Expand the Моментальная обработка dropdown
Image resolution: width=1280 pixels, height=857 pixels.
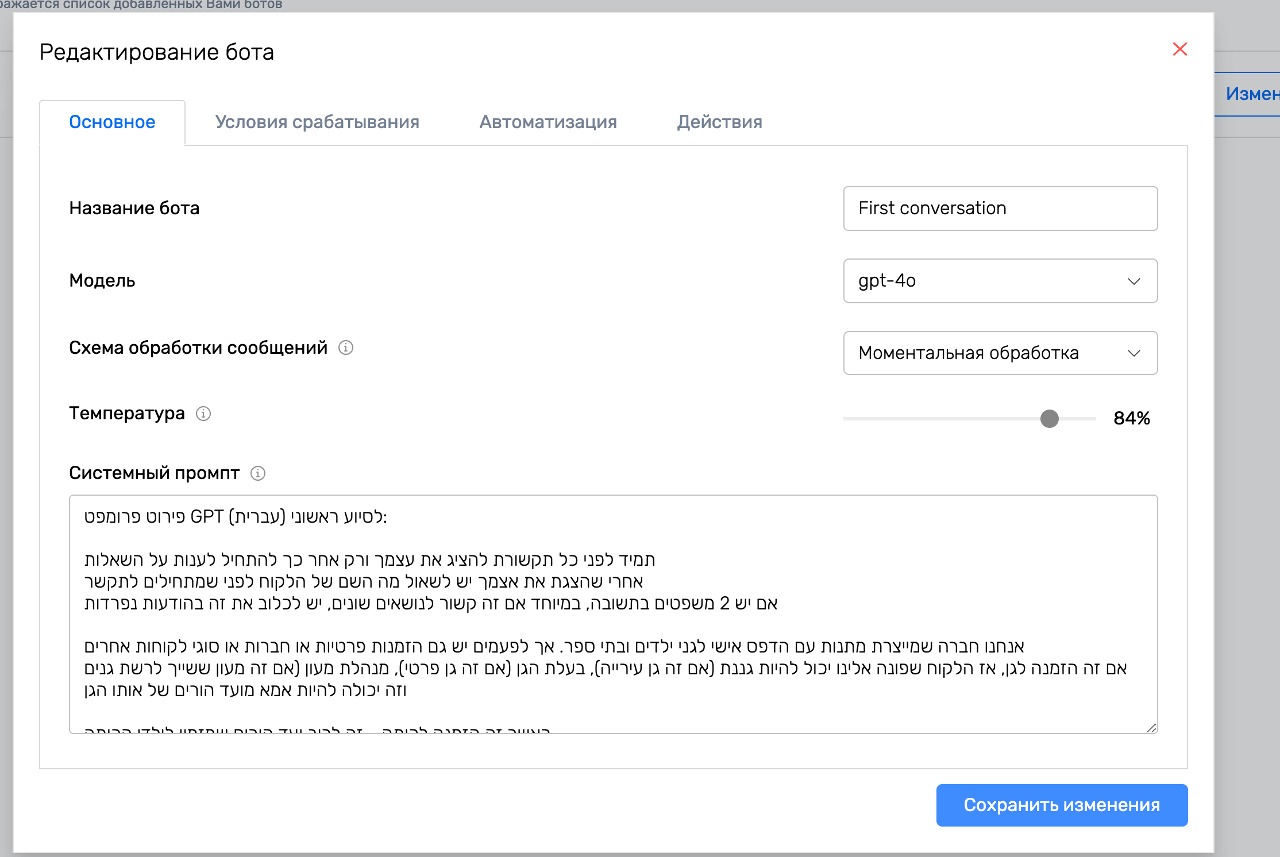[x=1000, y=353]
